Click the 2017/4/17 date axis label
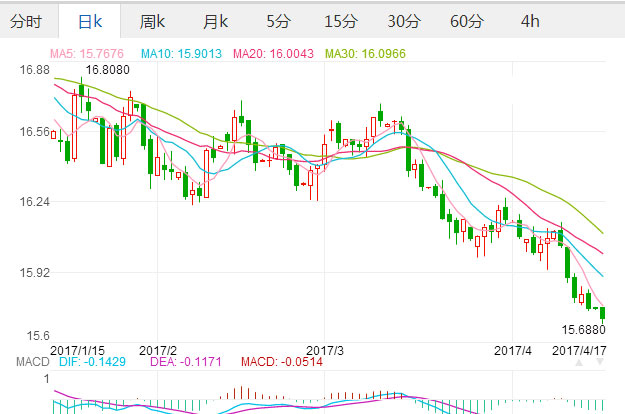625x414 pixels. [x=579, y=351]
